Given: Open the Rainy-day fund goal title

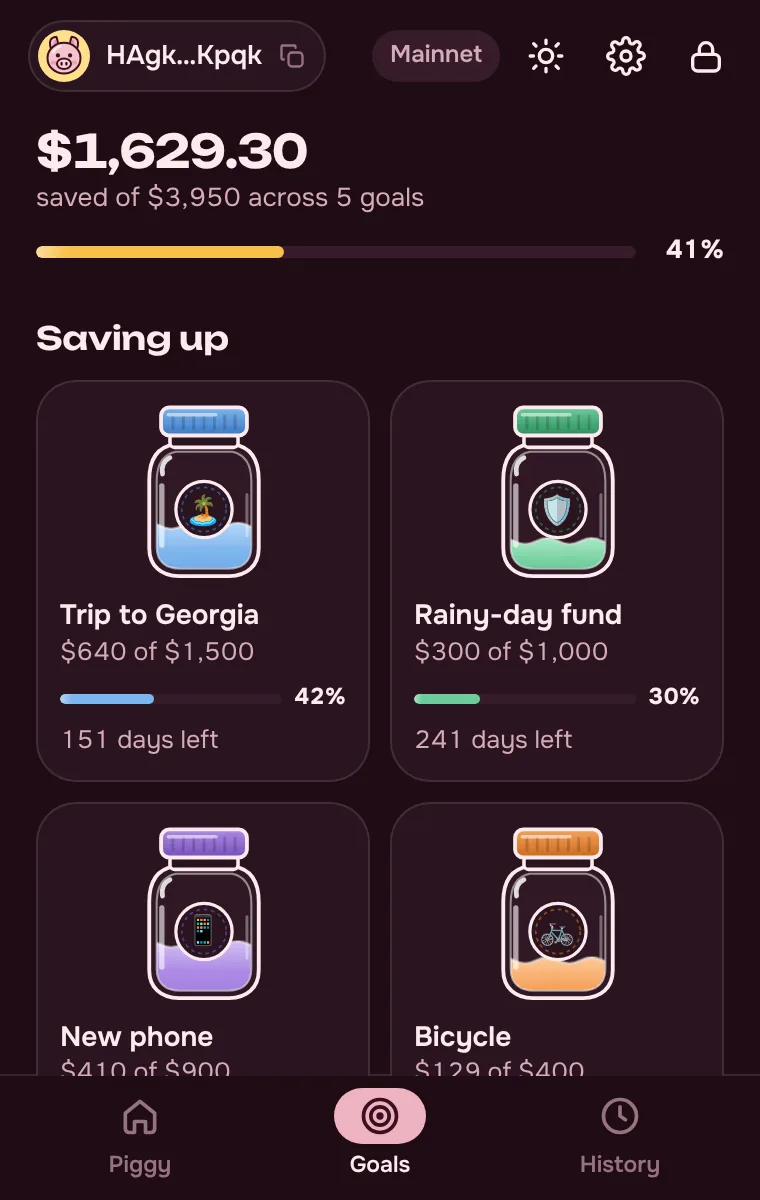Looking at the screenshot, I should coord(518,614).
